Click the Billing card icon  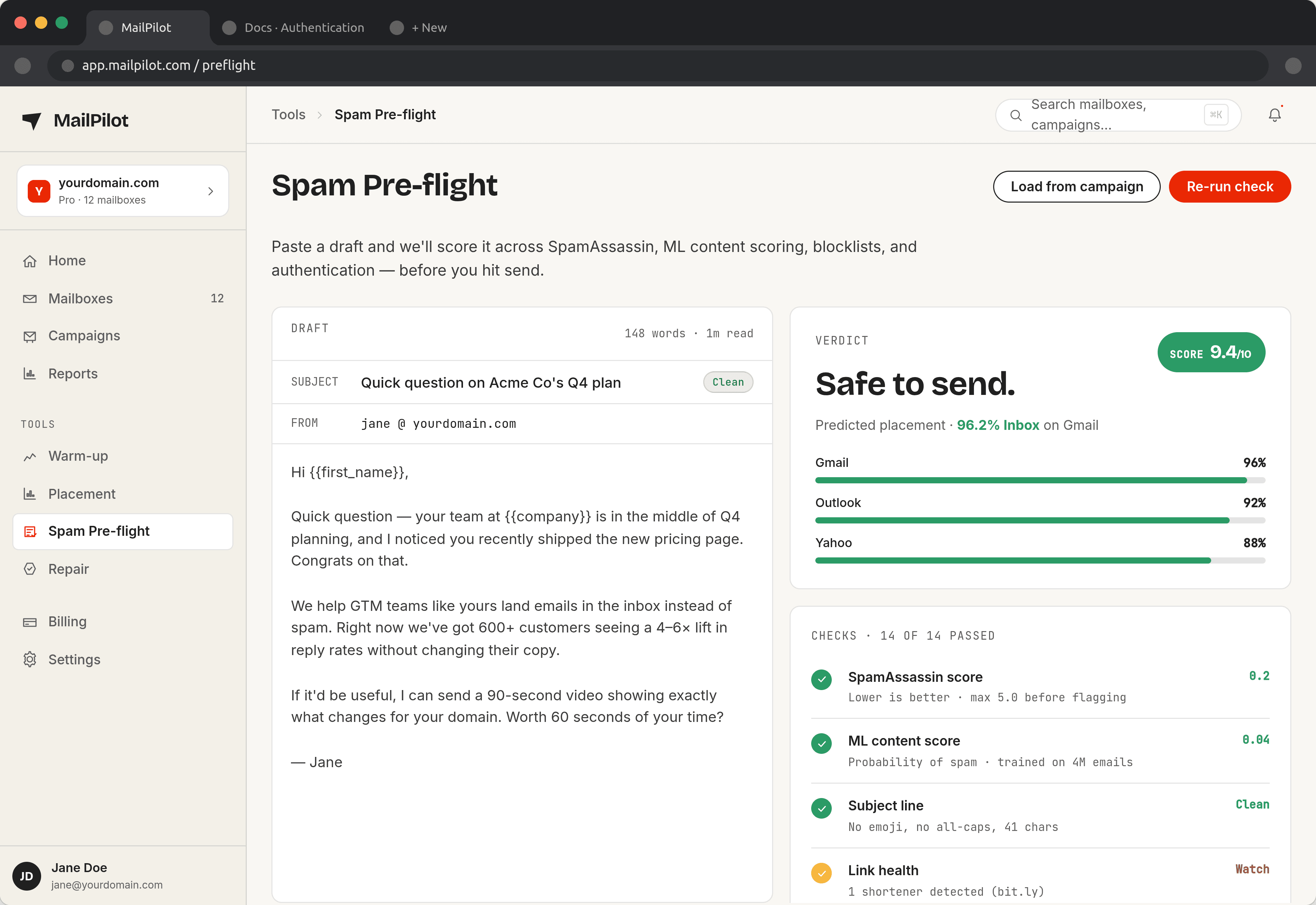click(x=30, y=622)
